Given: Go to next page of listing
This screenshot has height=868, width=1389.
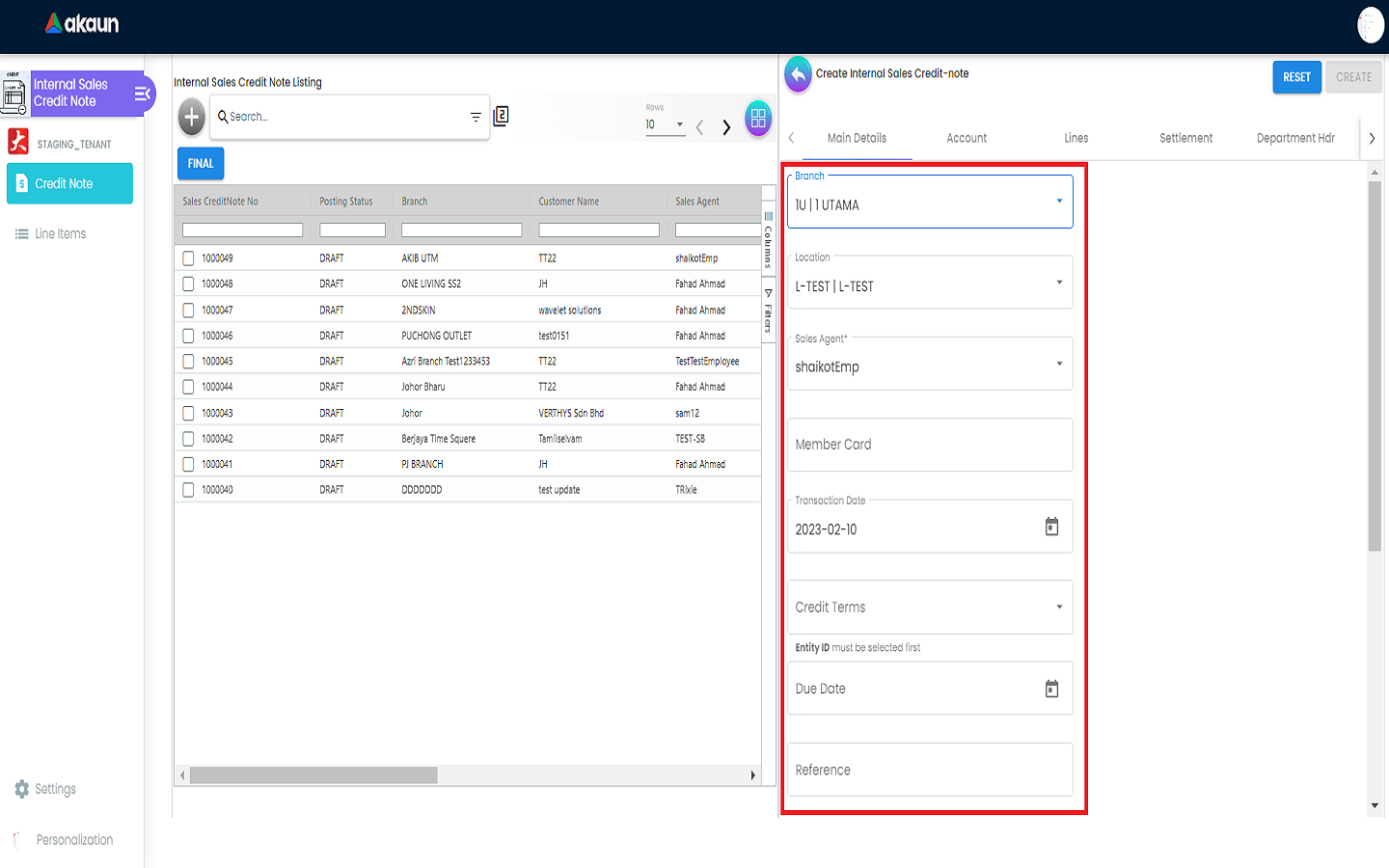Looking at the screenshot, I should point(726,127).
